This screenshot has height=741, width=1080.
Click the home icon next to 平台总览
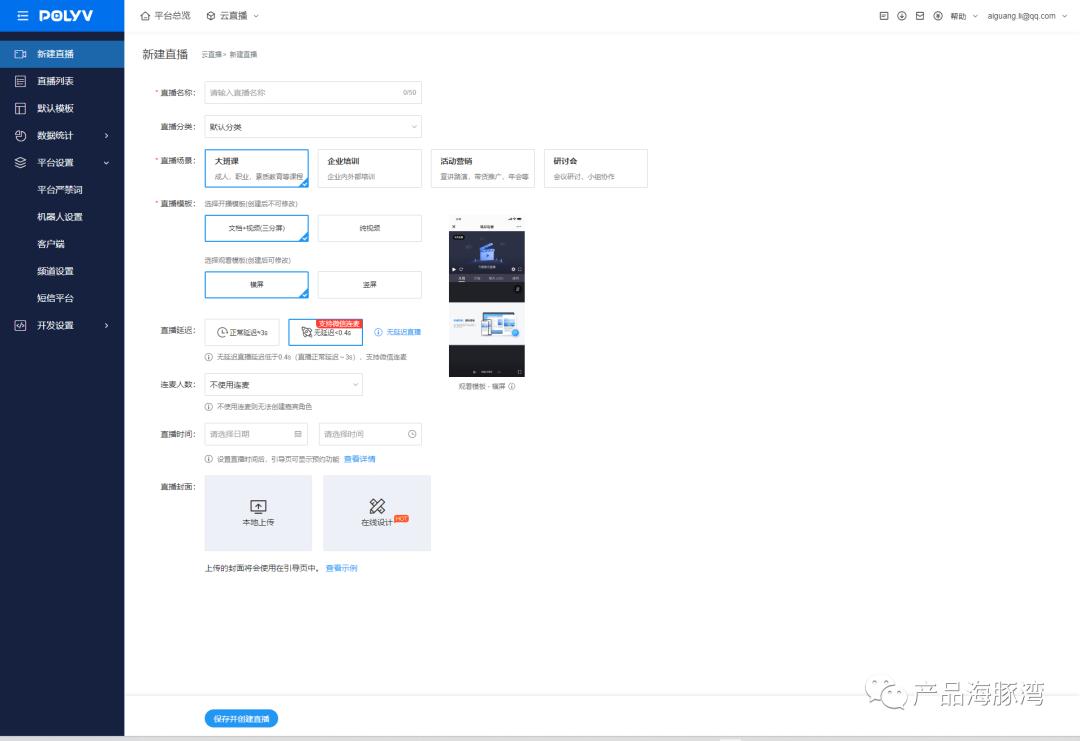tap(145, 16)
